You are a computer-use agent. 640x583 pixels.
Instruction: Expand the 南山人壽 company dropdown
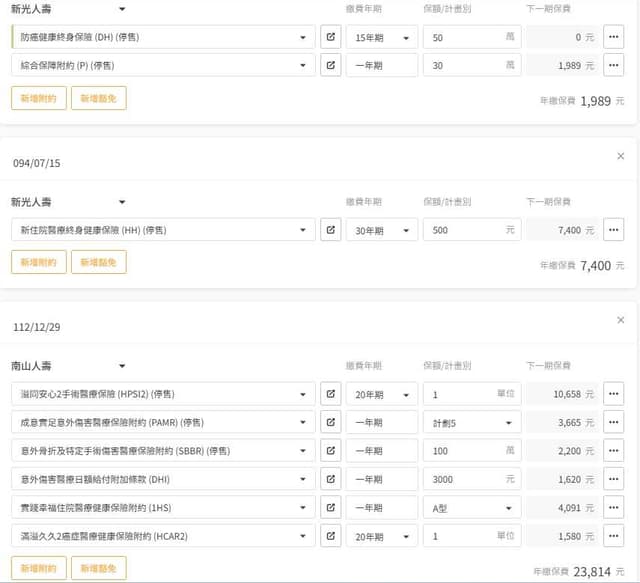pos(122,366)
